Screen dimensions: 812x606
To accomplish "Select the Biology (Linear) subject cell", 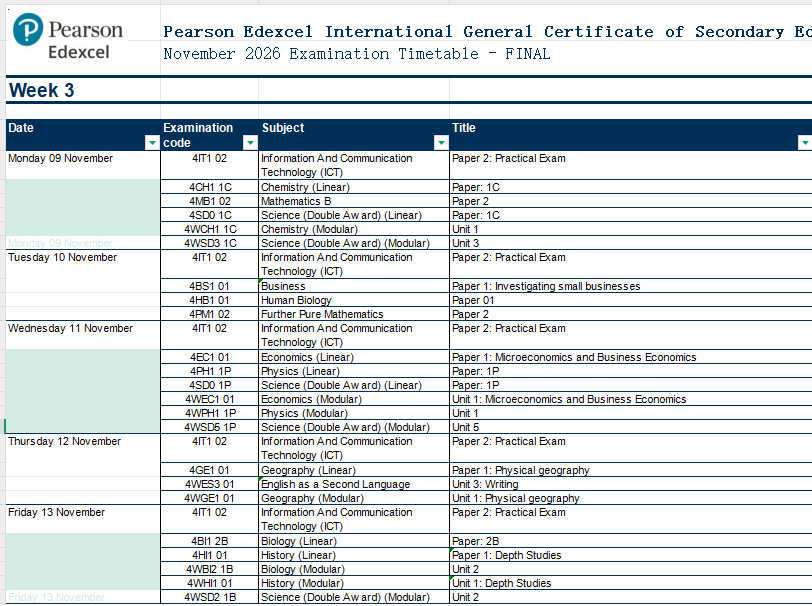I will point(354,541).
